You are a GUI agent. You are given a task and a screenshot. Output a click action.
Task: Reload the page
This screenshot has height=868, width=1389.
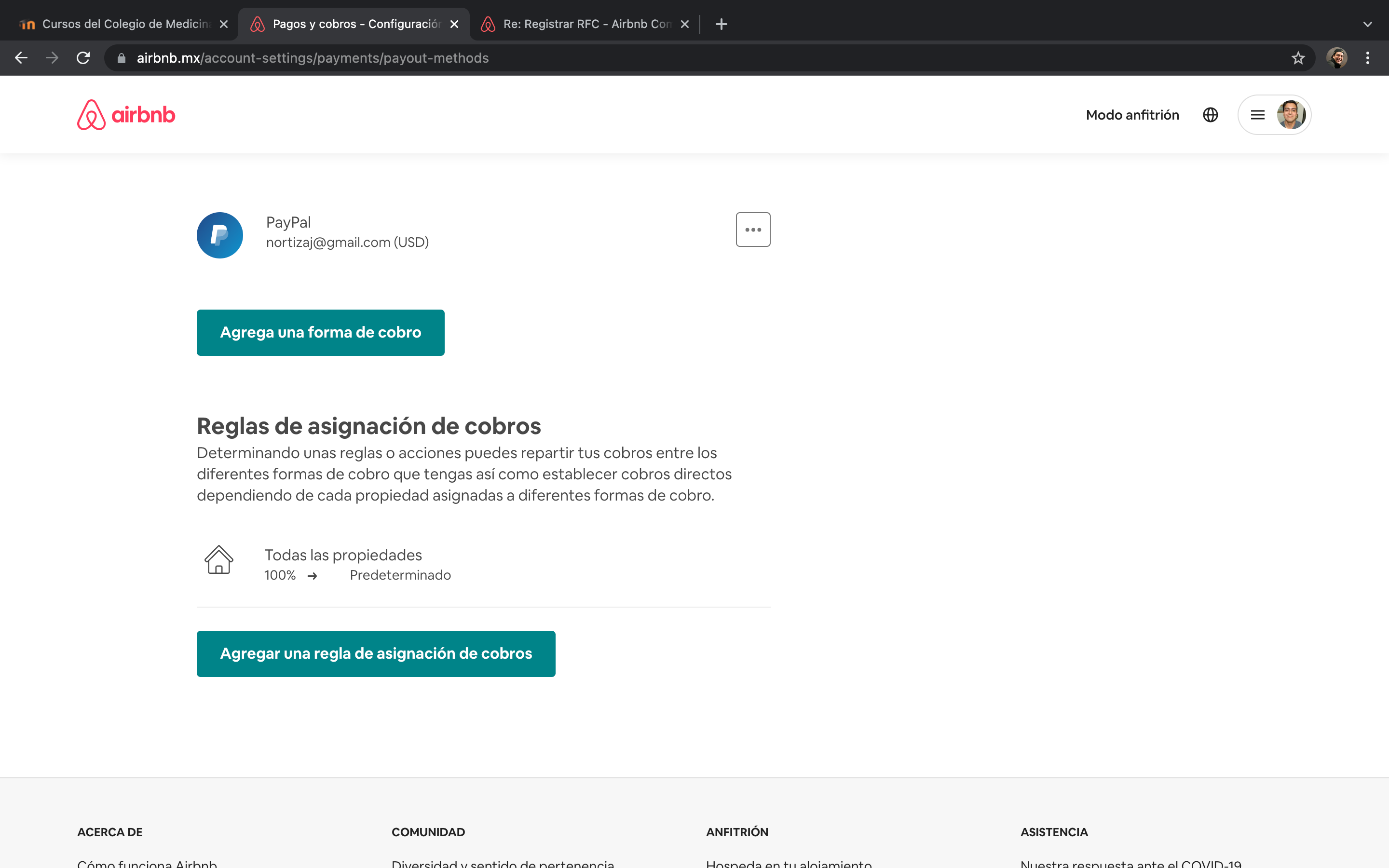83,58
